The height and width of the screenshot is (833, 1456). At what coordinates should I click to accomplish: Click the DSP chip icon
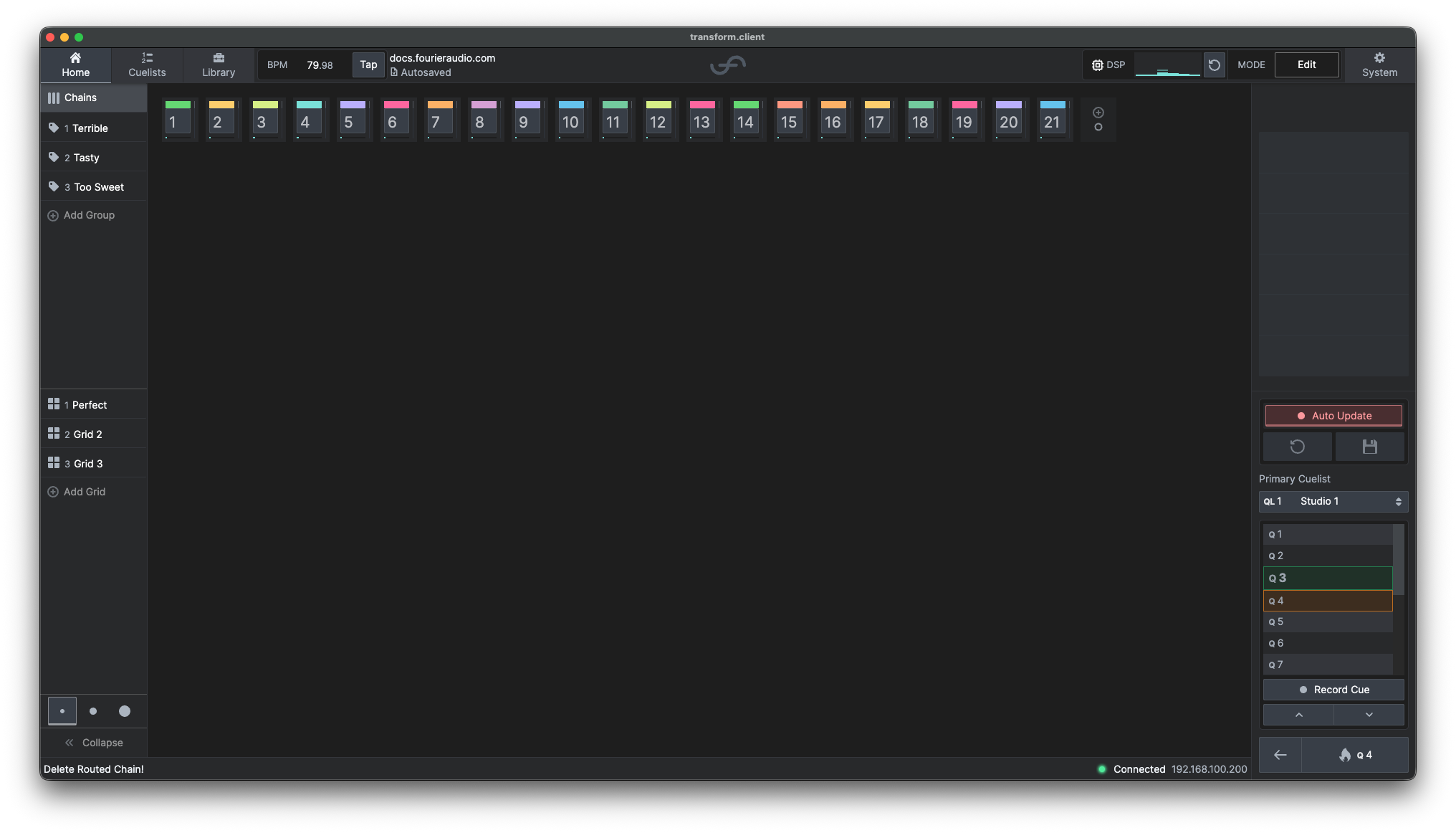click(x=1097, y=65)
